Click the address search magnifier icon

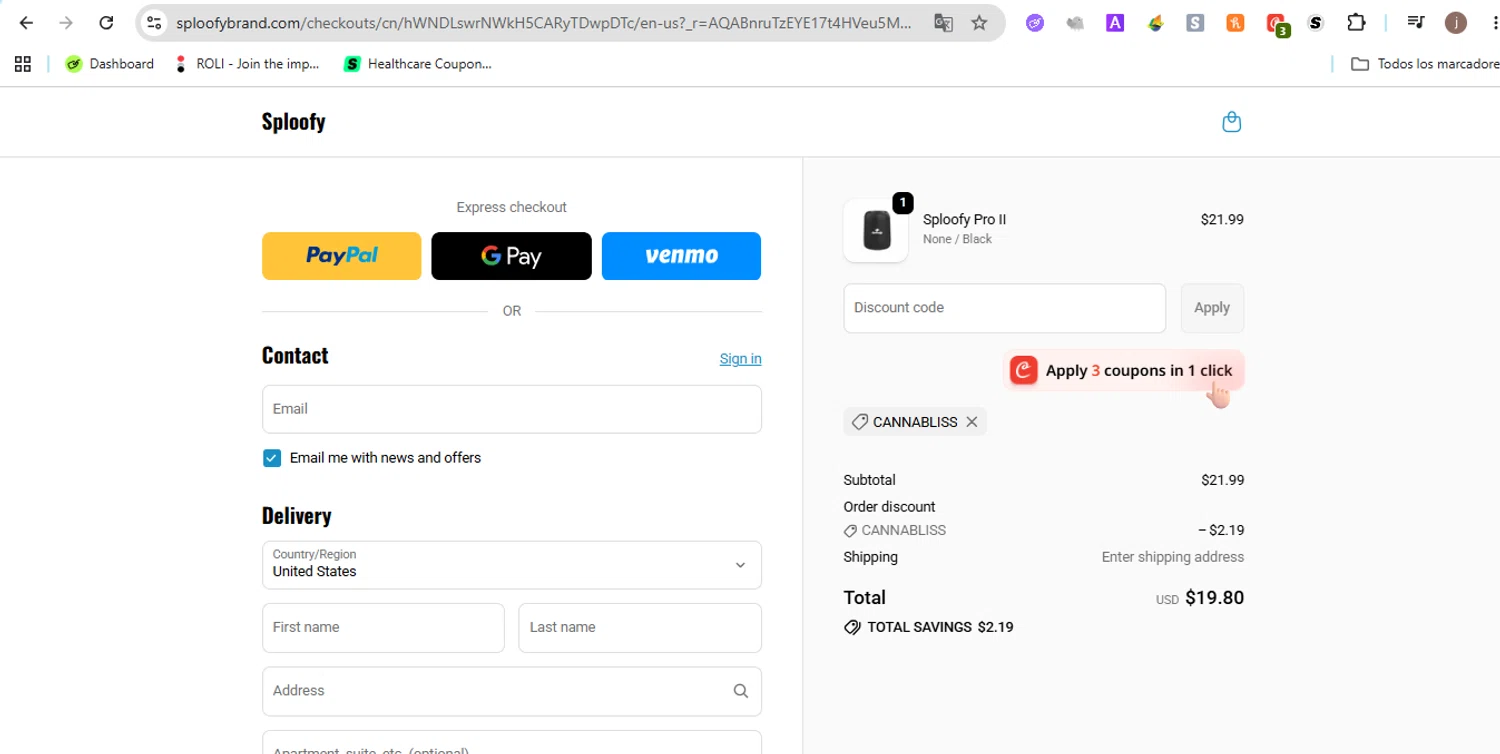[x=740, y=691]
